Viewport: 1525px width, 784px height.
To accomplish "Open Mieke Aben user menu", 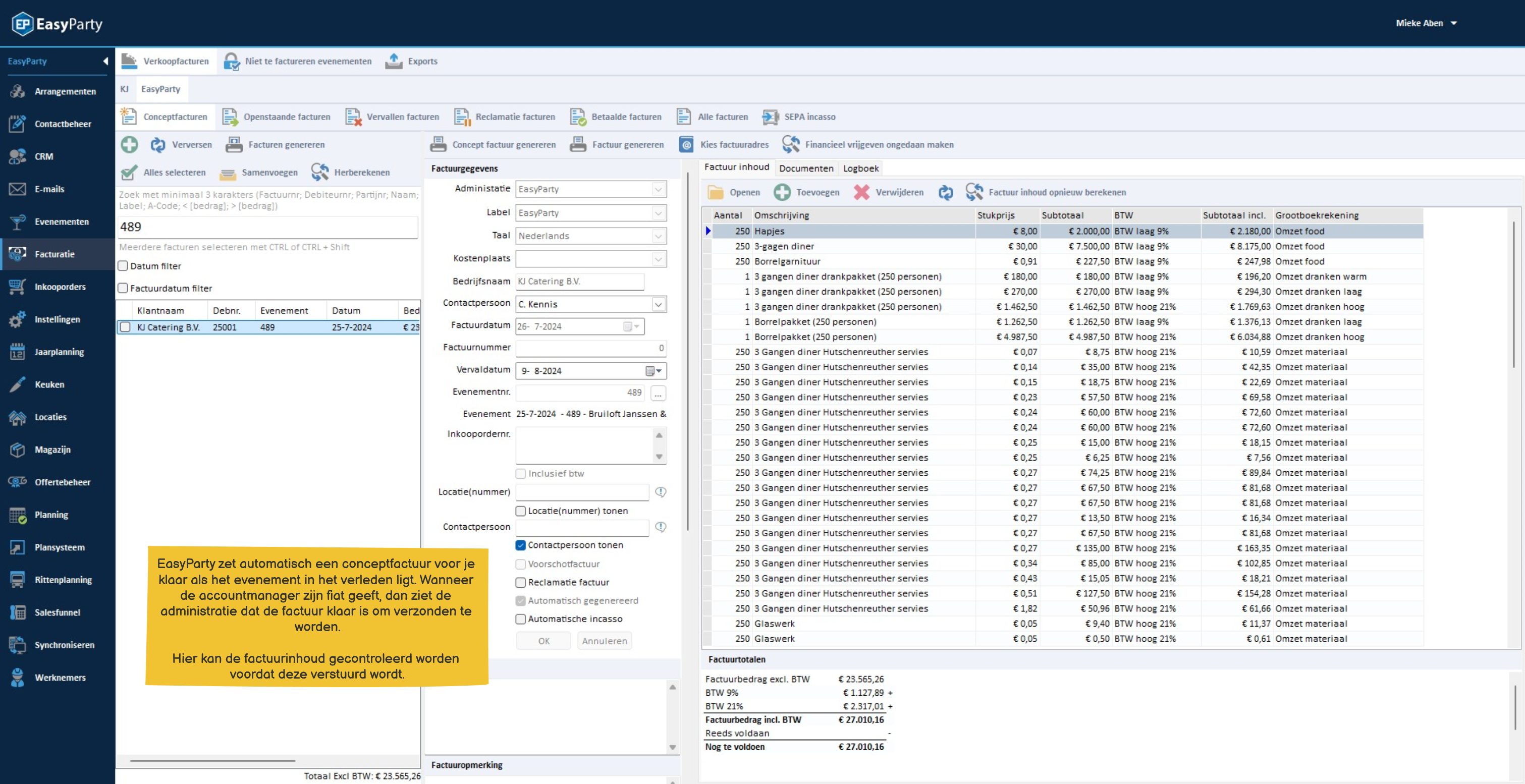I will pos(1426,23).
